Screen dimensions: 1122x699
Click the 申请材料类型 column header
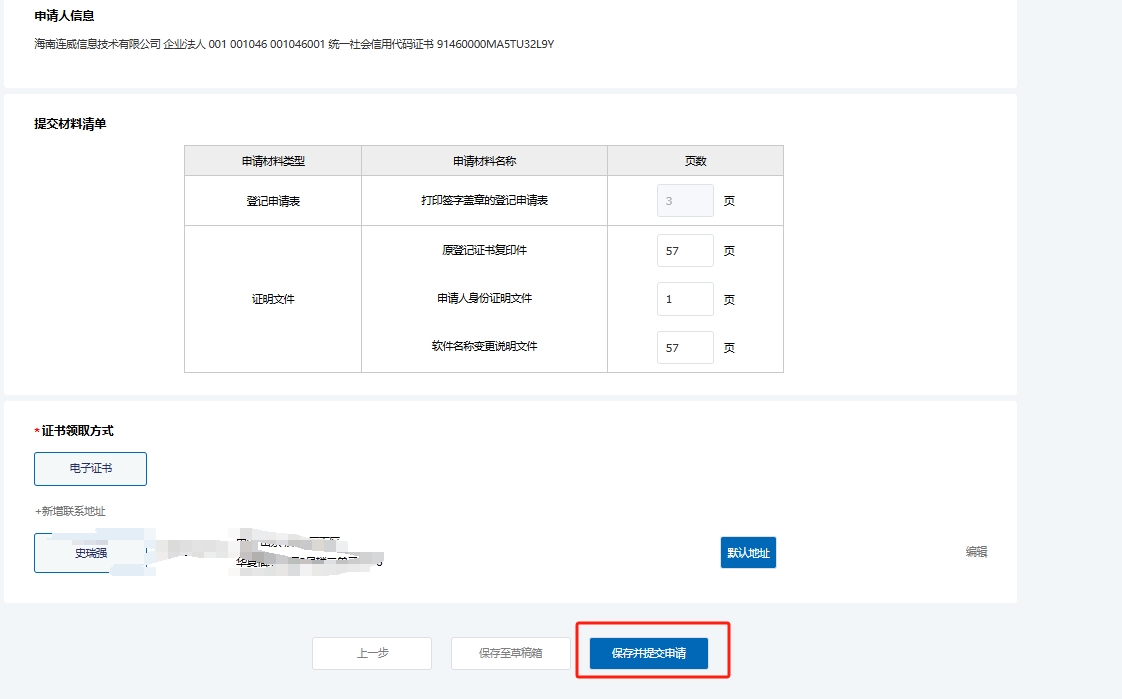tap(273, 161)
